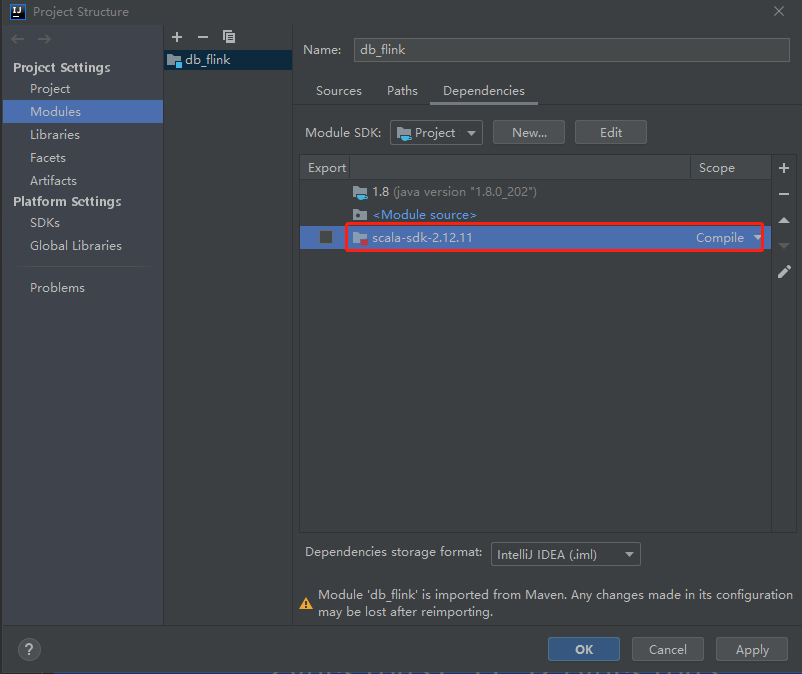Select Modules in sidebar
Viewport: 802px width, 674px height.
click(83, 111)
